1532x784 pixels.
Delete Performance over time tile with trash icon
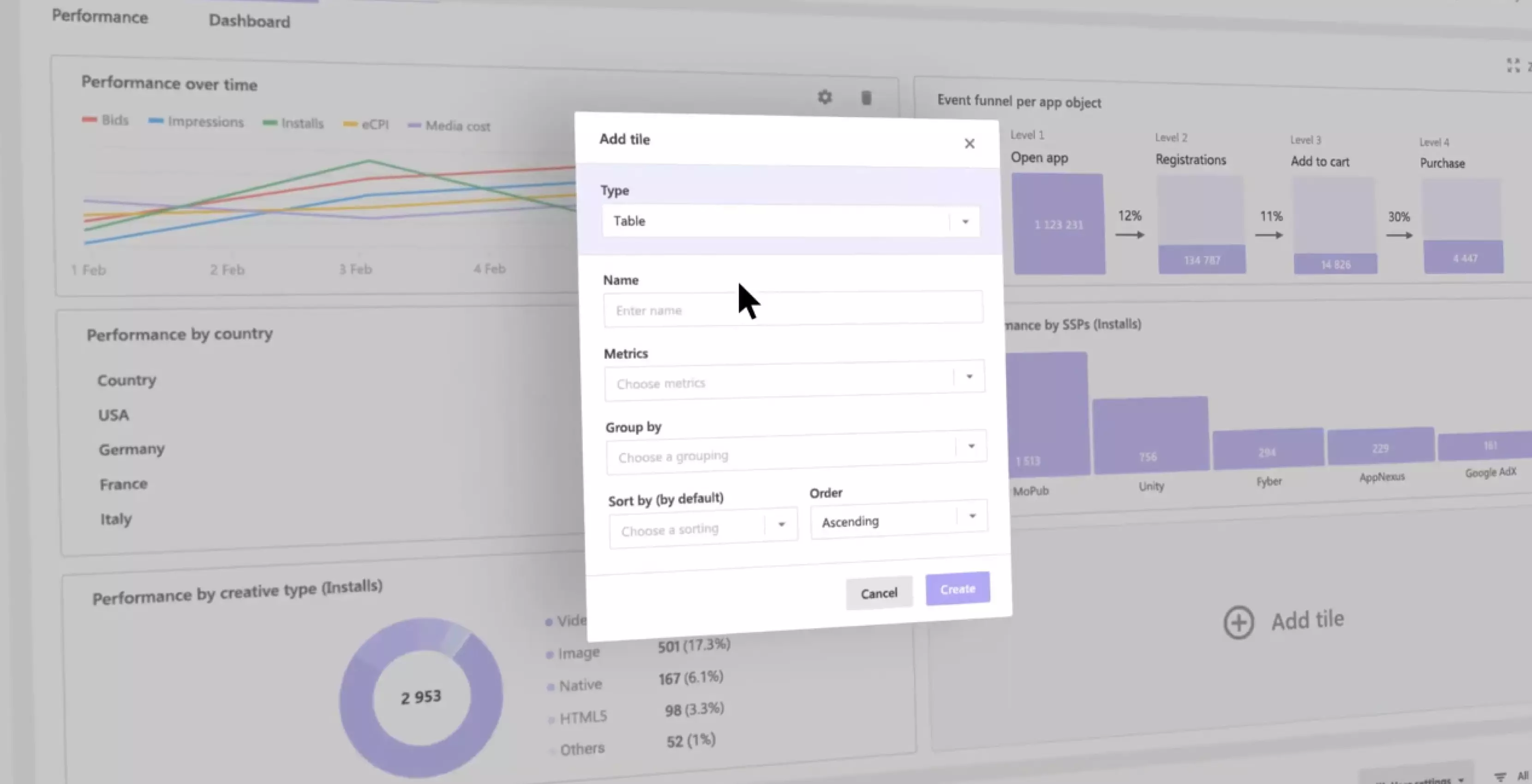(866, 97)
